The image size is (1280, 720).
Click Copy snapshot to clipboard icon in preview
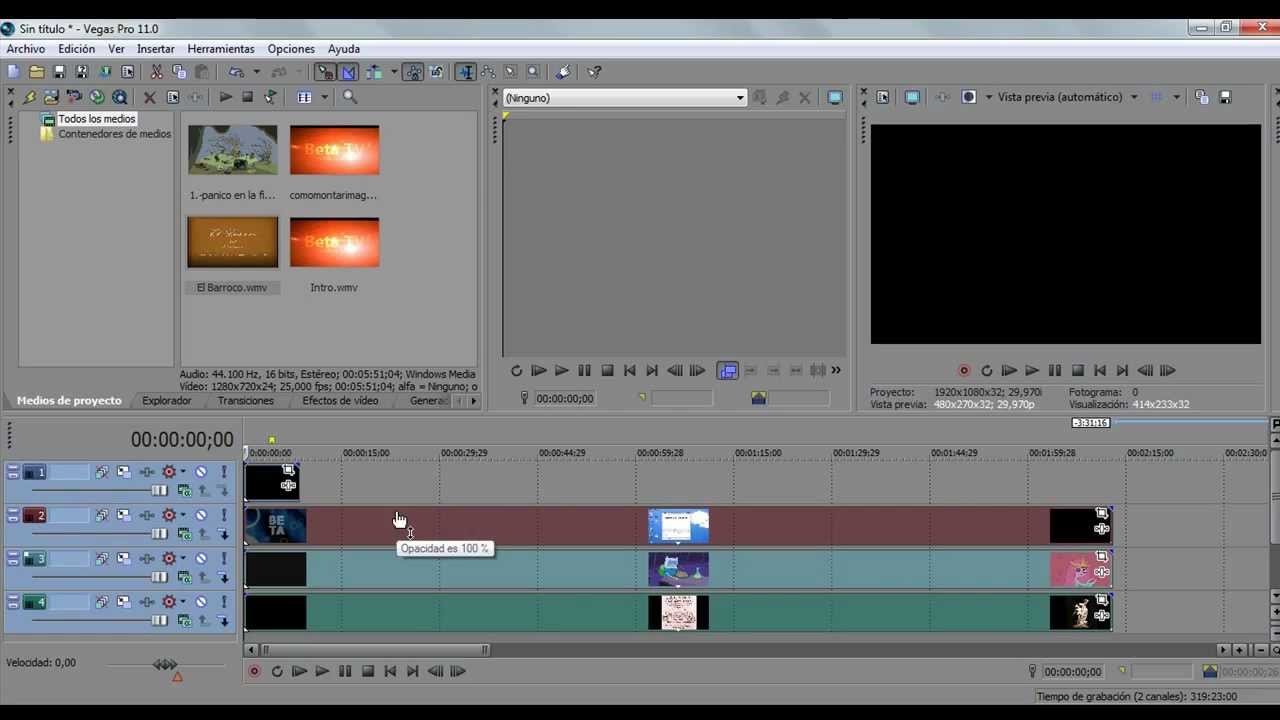click(1202, 97)
